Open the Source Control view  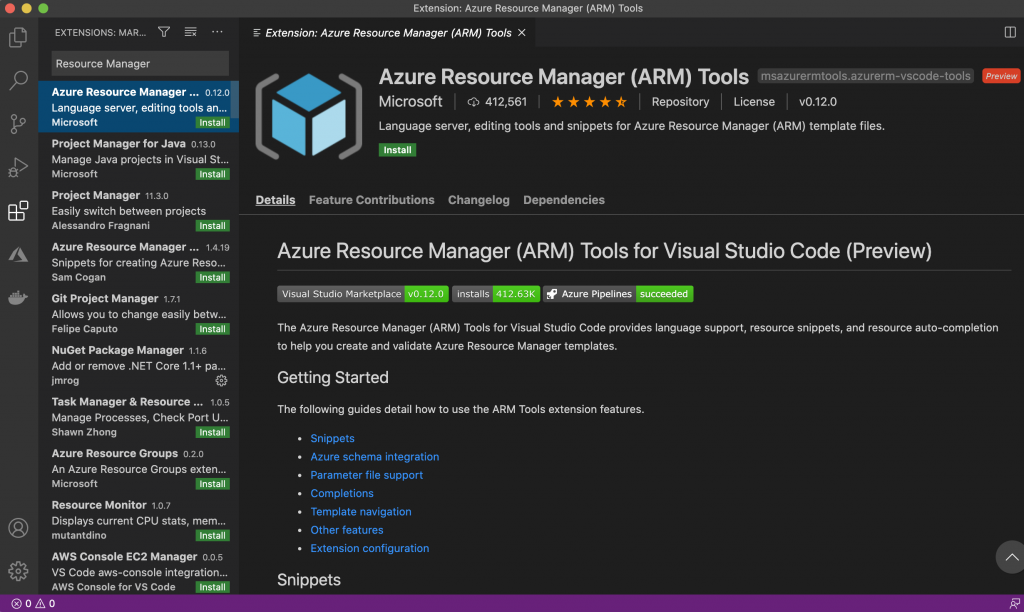pyautogui.click(x=18, y=124)
